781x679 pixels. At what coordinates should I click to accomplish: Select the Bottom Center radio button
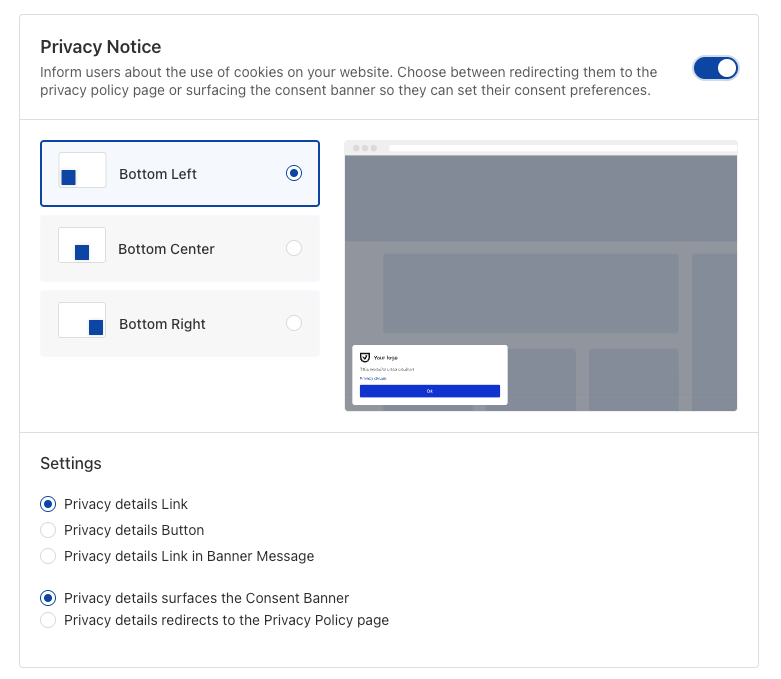pyautogui.click(x=293, y=248)
